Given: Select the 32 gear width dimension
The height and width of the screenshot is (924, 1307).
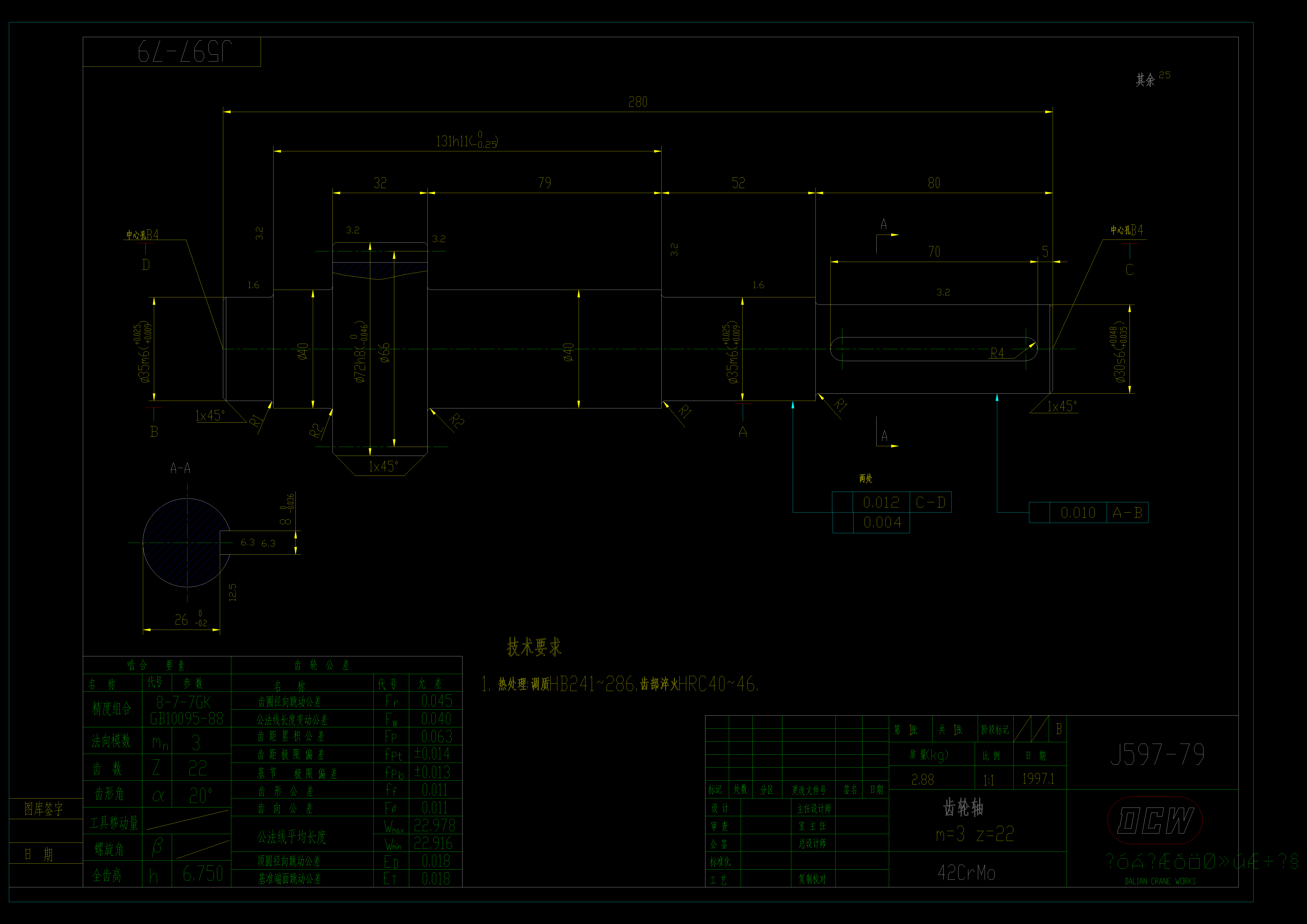Looking at the screenshot, I should pyautogui.click(x=380, y=183).
